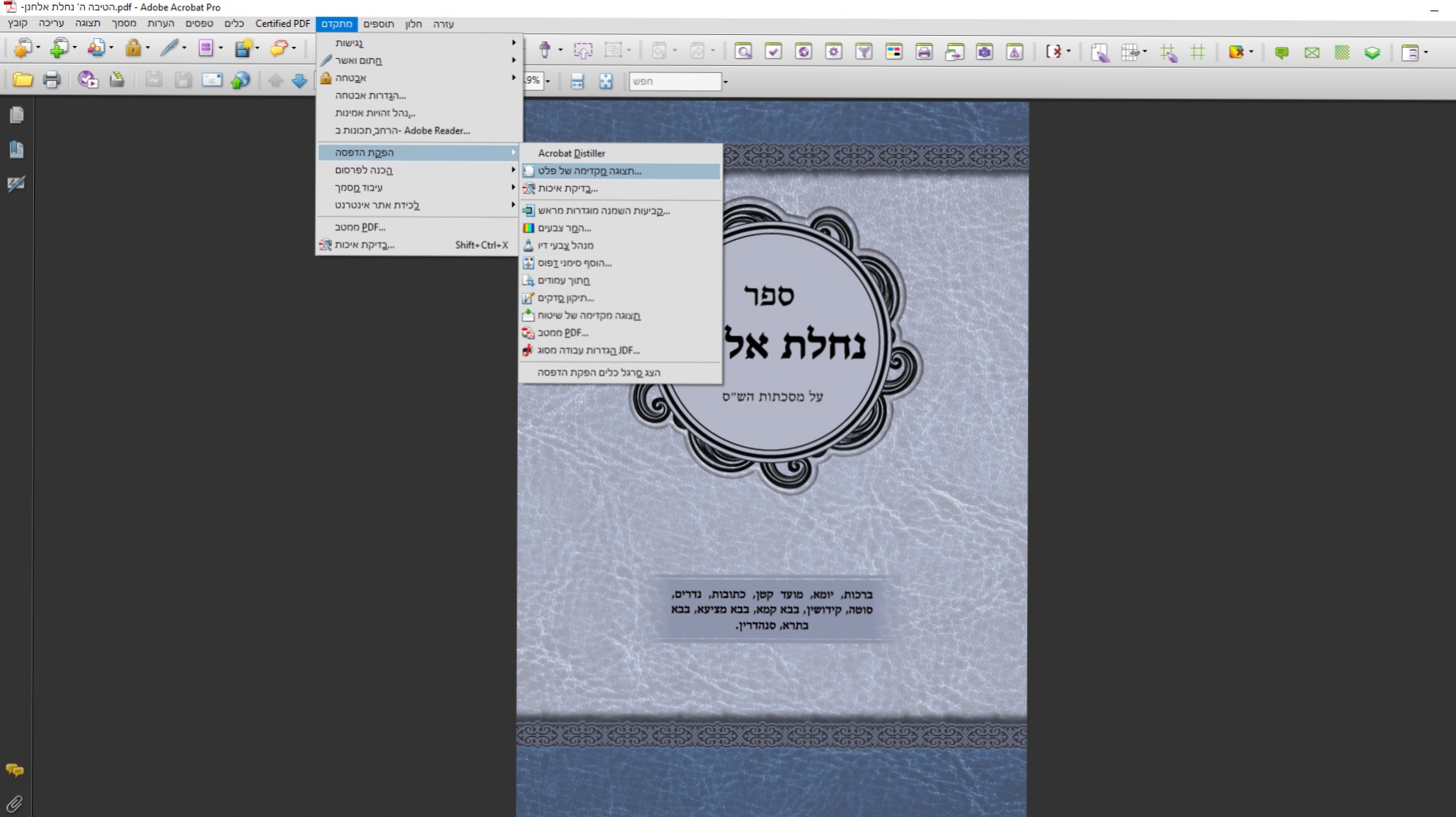This screenshot has height=817, width=1456.
Task: Open the Comment bubble dropdown arrow
Action: coord(294,48)
